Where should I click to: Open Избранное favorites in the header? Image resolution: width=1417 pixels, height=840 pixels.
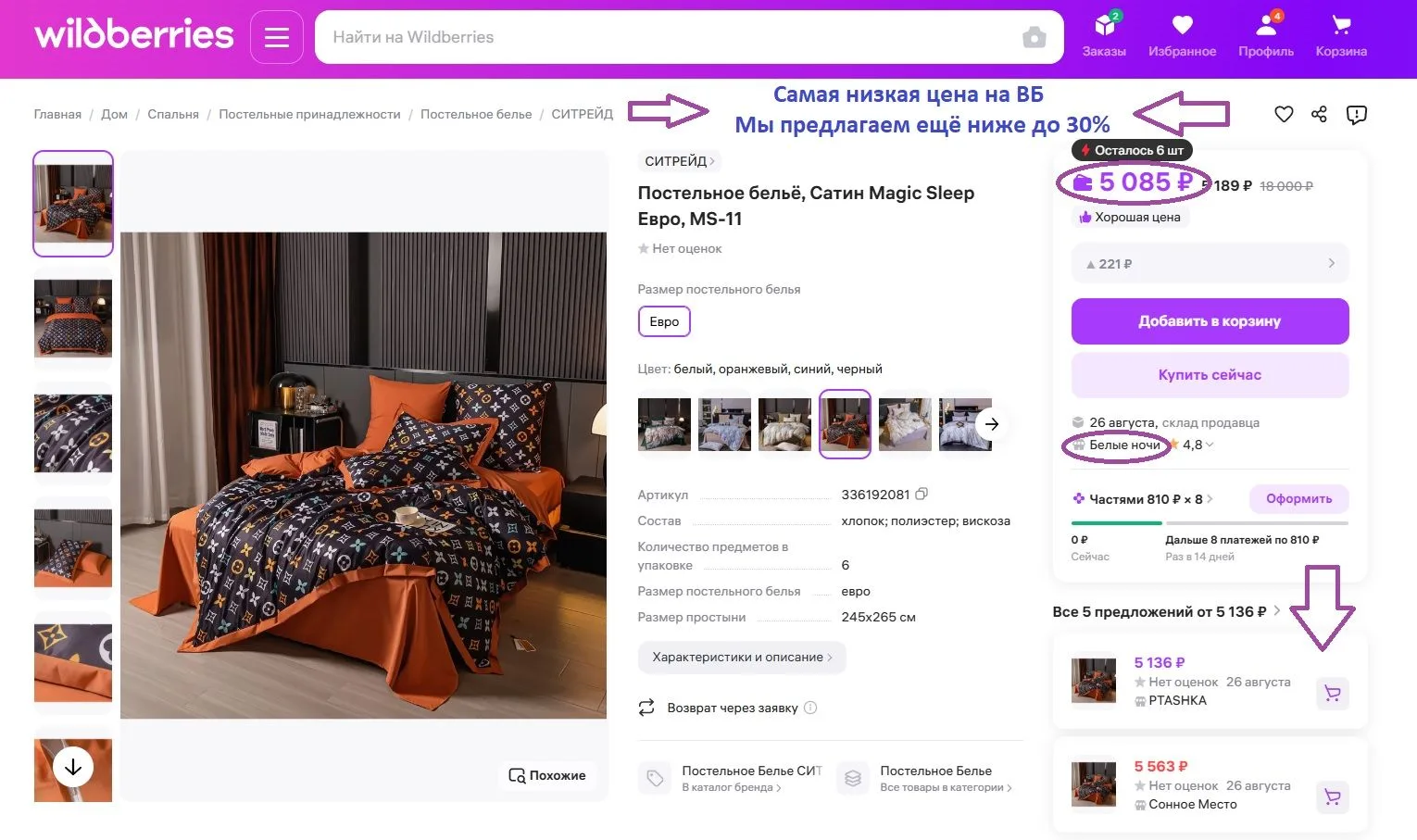pos(1182,36)
